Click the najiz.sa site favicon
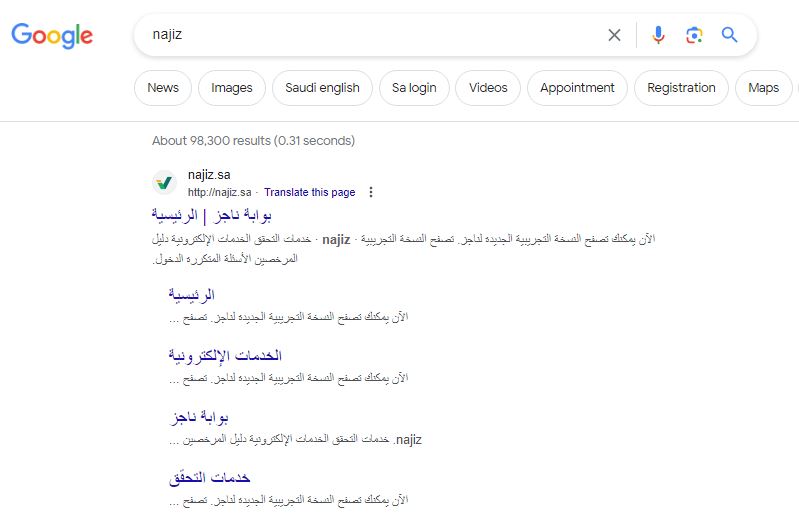Image resolution: width=799 pixels, height=522 pixels. 164,182
